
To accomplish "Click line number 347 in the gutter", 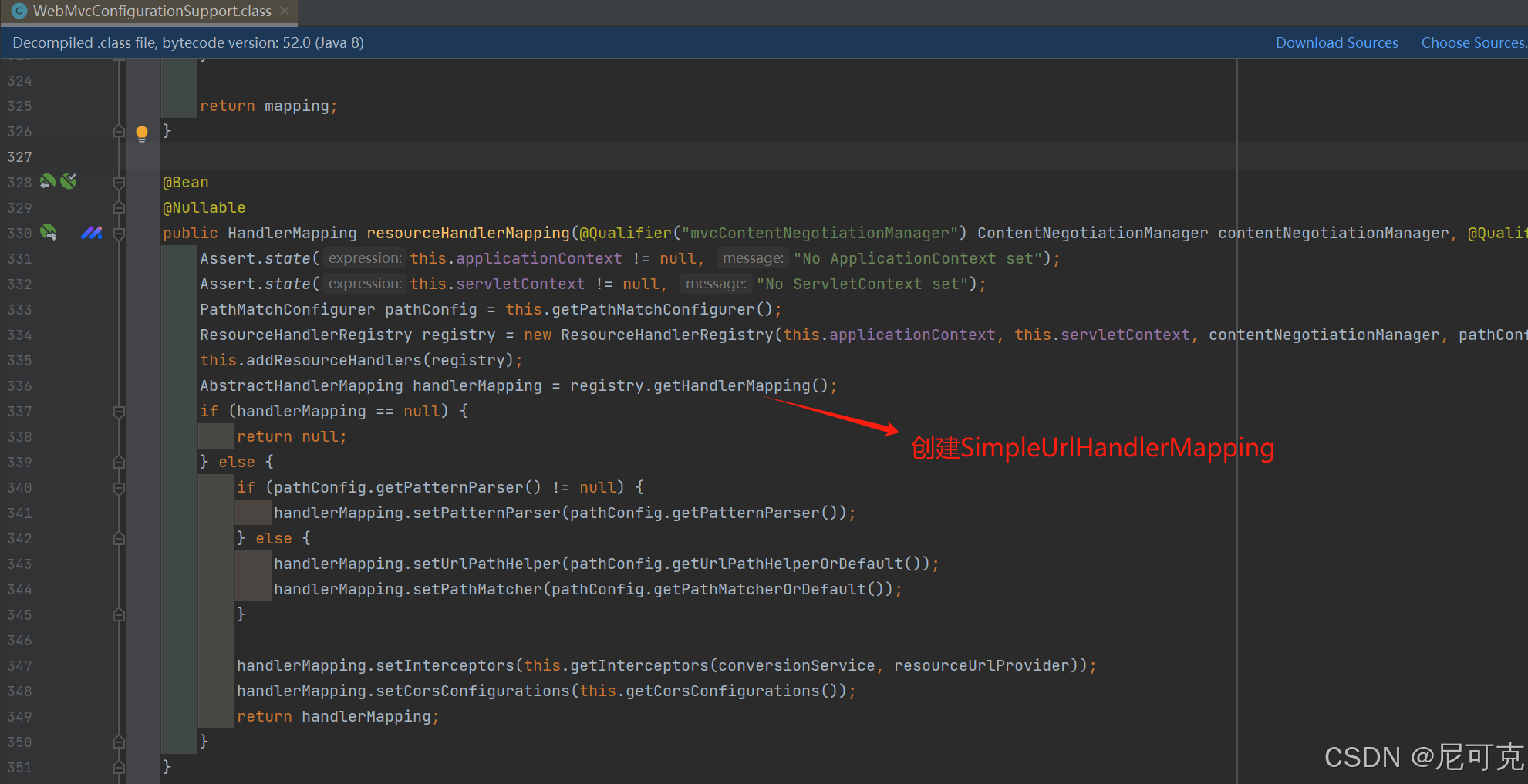I will [19, 665].
